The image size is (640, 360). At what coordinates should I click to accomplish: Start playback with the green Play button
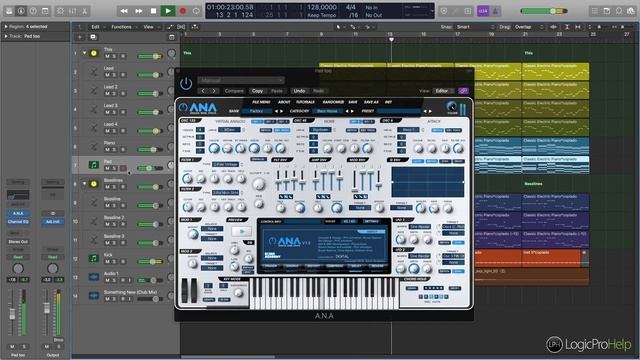[168, 11]
